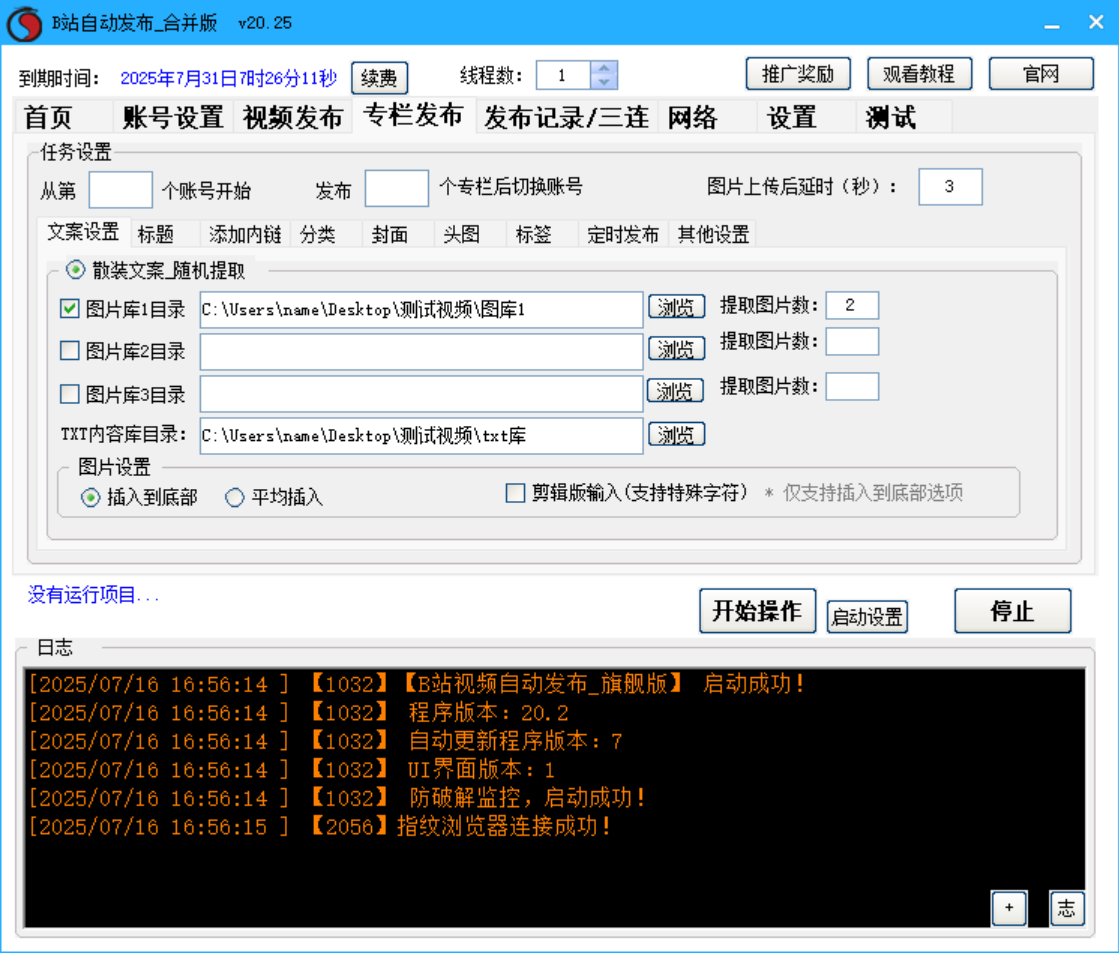Click the empty 图片库3目录 path field
Image resolution: width=1119 pixels, height=953 pixels.
coord(421,394)
